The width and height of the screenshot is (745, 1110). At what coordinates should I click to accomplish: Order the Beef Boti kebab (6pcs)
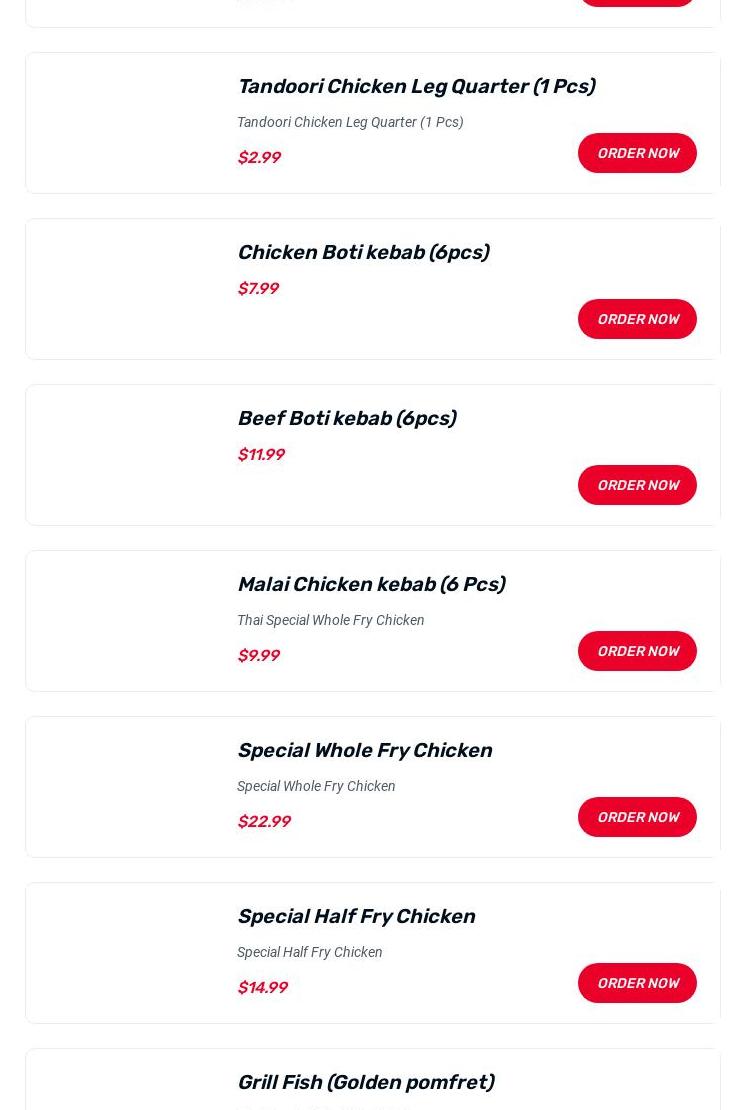[637, 485]
